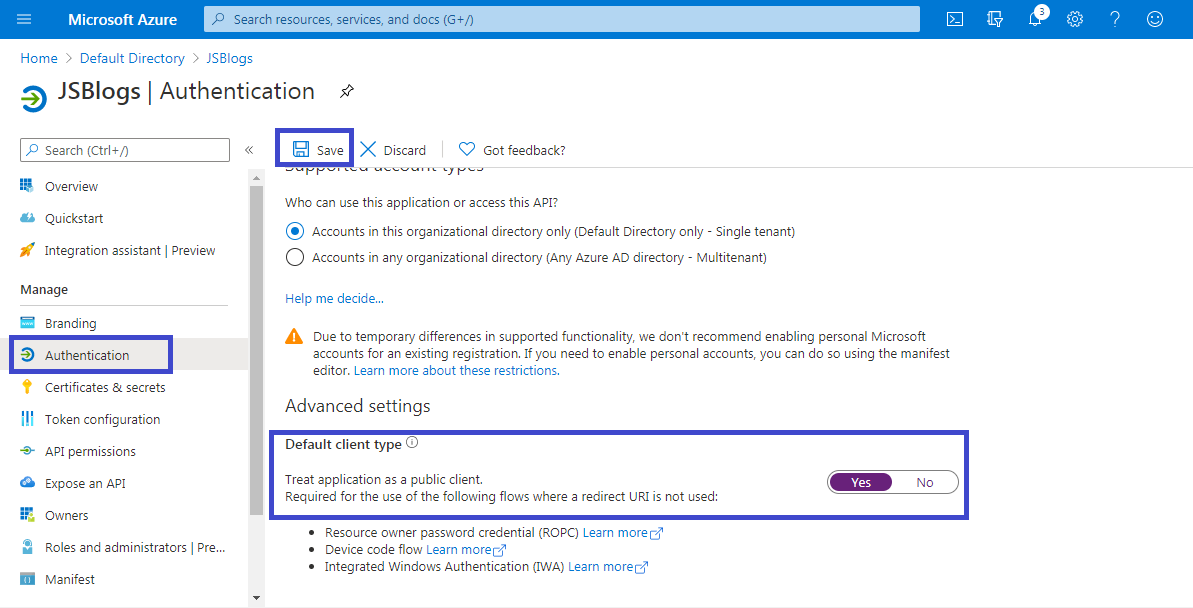The width and height of the screenshot is (1193, 608).
Task: Set public client toggle to No
Action: click(925, 482)
